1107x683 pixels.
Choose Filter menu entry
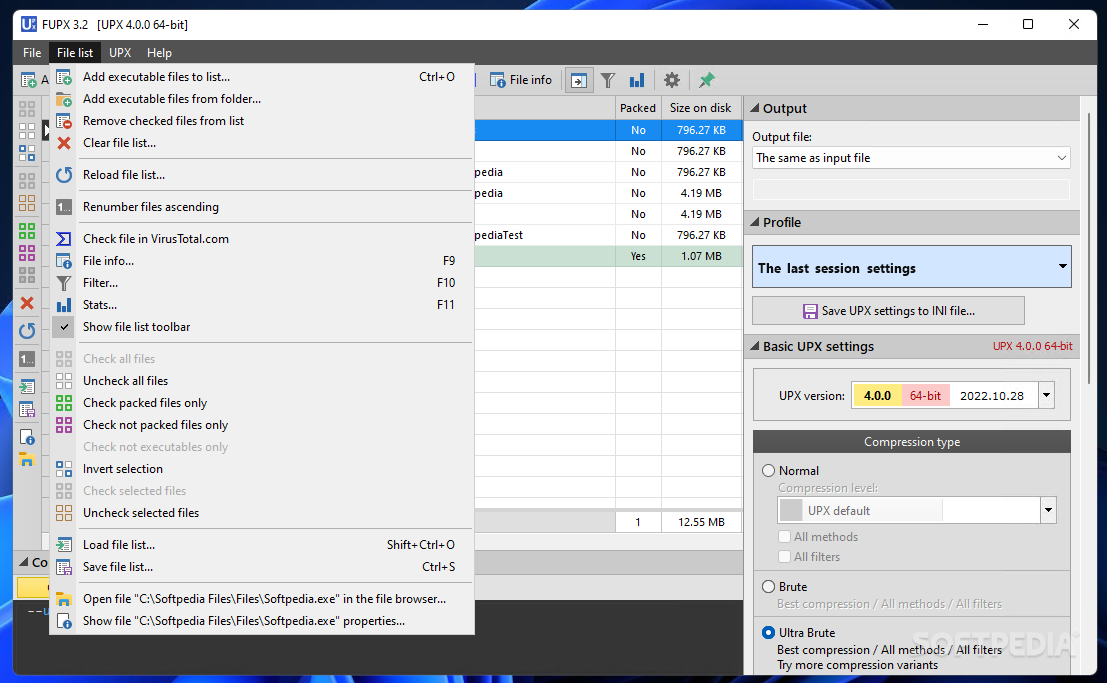coord(261,283)
